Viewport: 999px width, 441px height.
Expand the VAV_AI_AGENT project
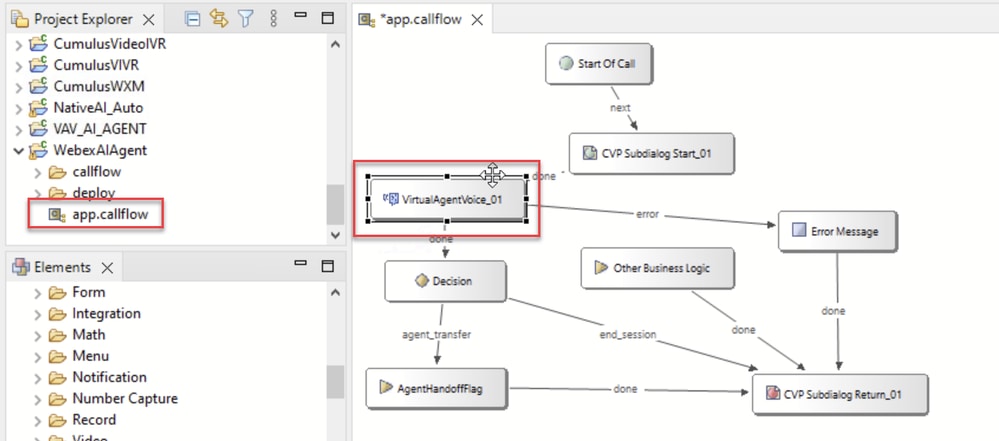(x=18, y=130)
